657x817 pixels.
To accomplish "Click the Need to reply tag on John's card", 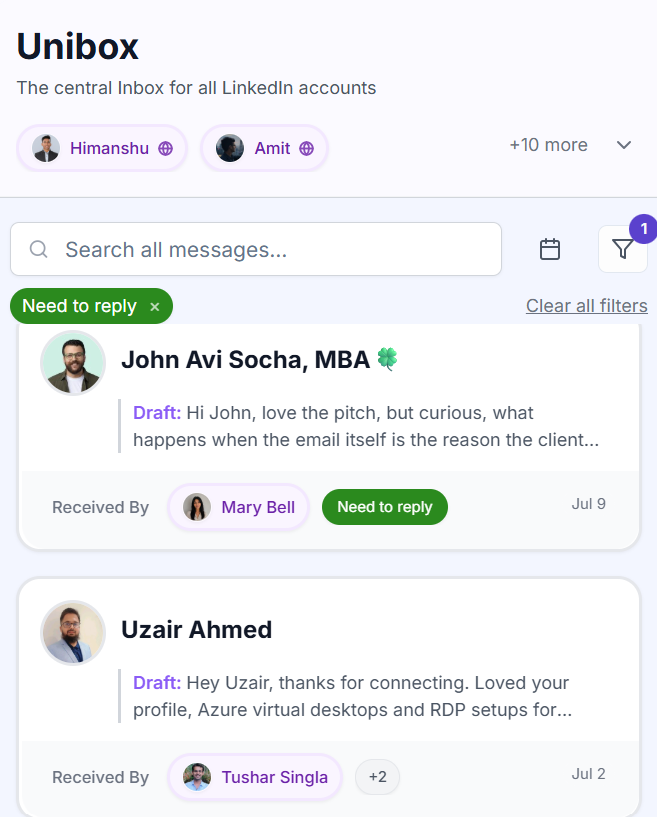I will pos(385,507).
